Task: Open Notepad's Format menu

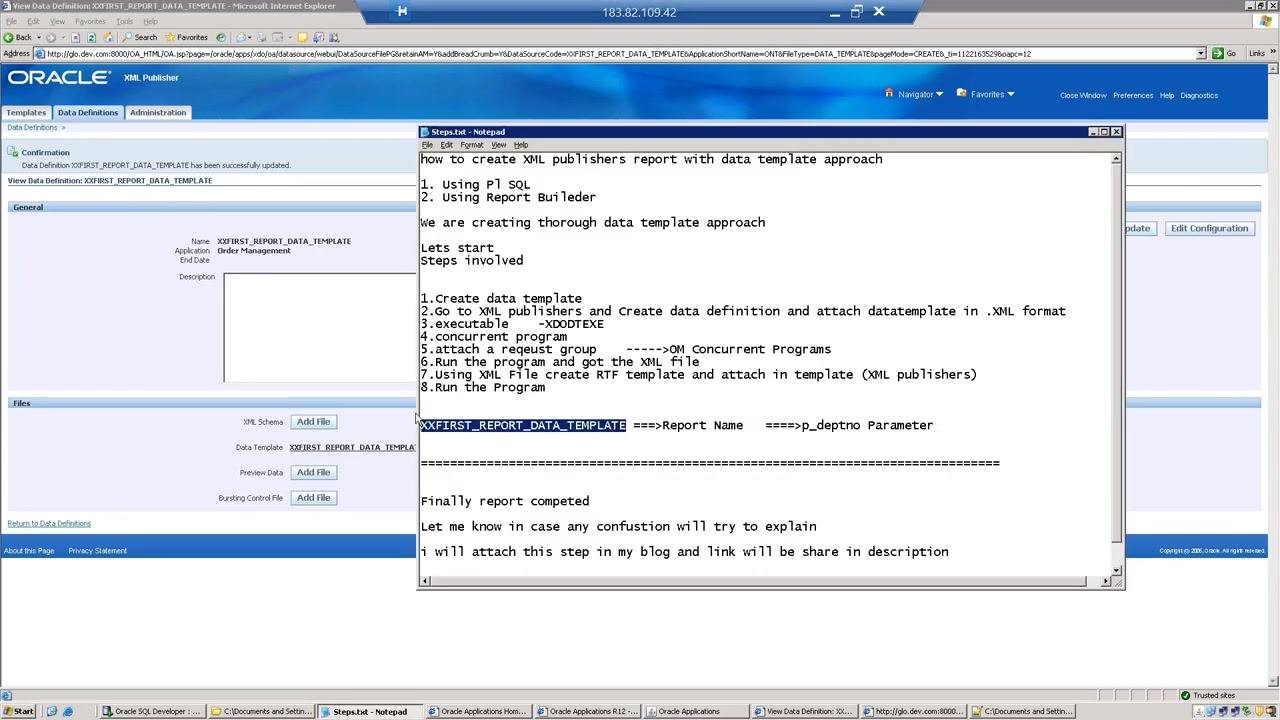Action: [x=472, y=145]
